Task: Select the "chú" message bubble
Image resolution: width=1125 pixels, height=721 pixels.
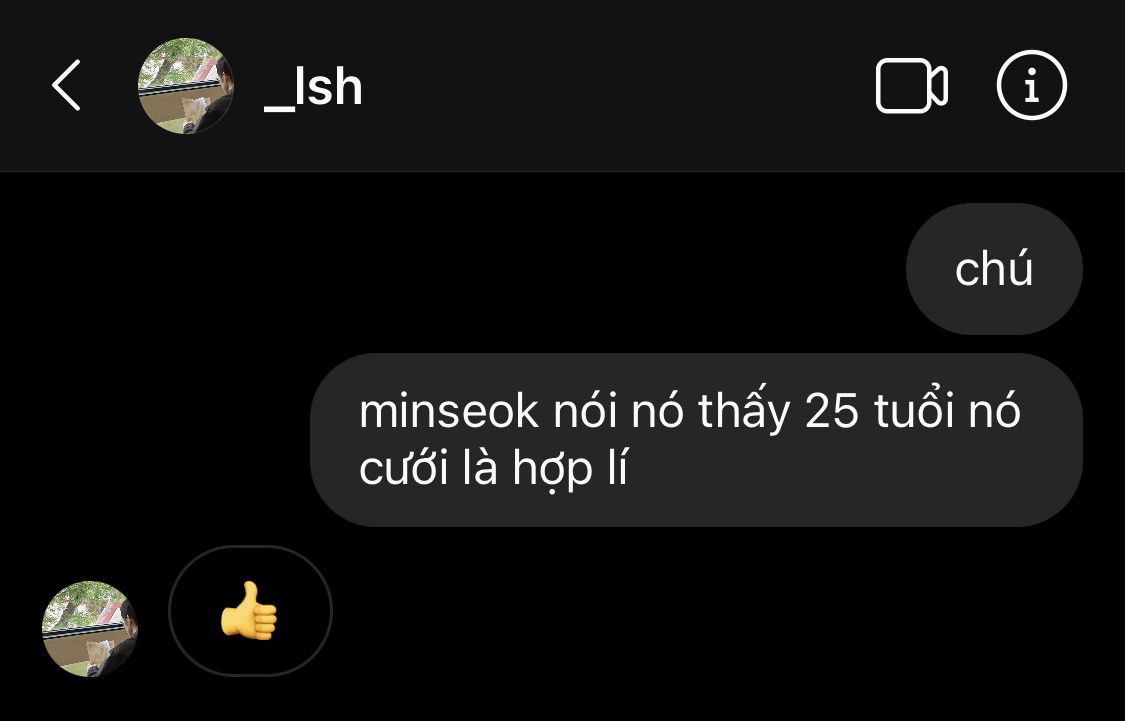Action: point(994,268)
